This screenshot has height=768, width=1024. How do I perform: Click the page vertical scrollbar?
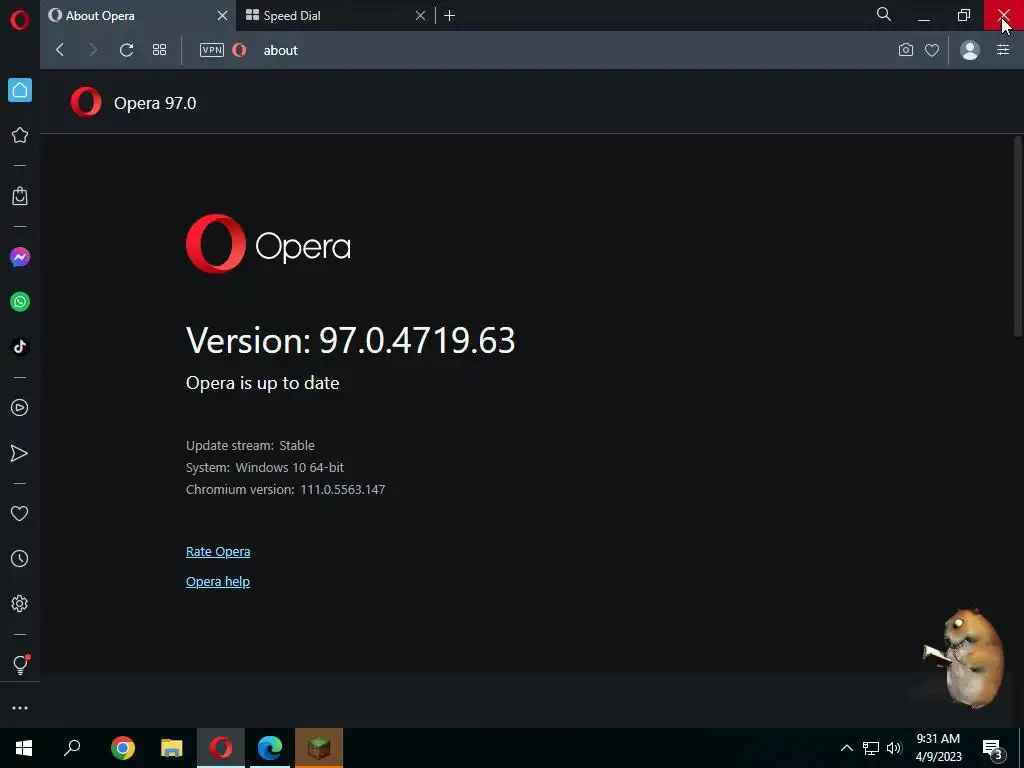point(1018,236)
